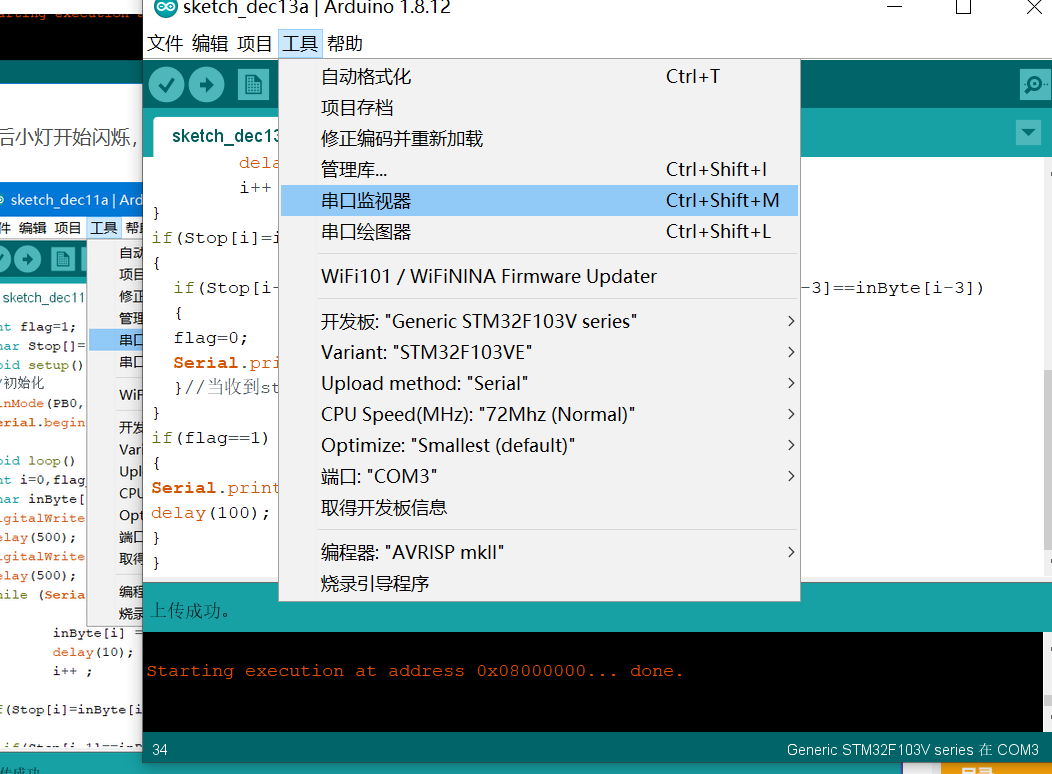
Task: Click the 'delay(100);' code line
Action: click(211, 513)
